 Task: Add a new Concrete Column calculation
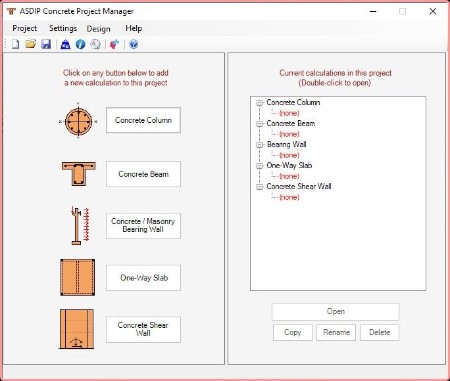143,120
